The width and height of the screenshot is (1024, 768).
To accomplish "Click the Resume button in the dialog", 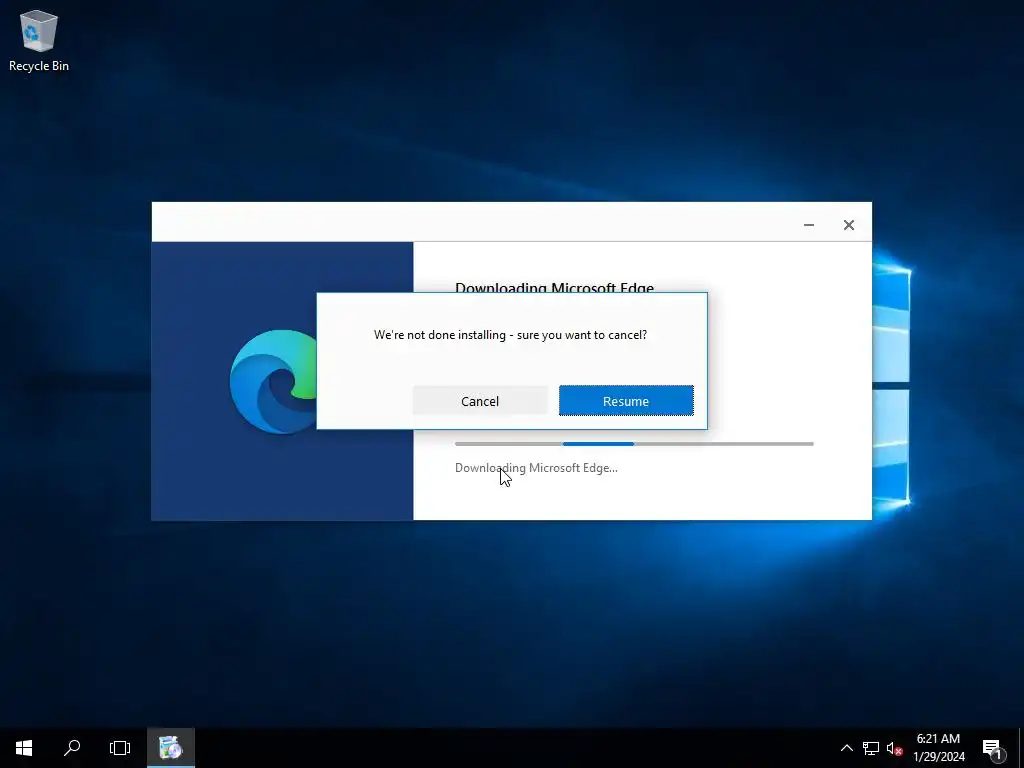I will [626, 400].
